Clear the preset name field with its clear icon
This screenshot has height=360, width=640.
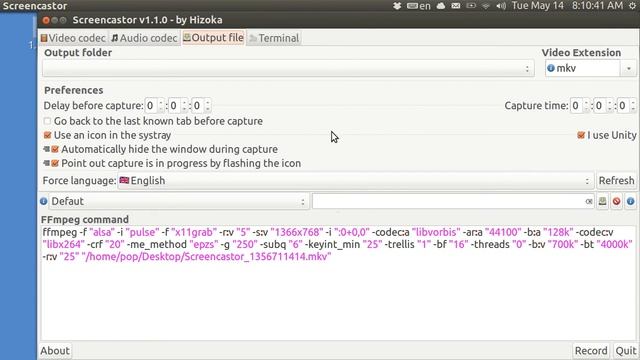pos(589,201)
